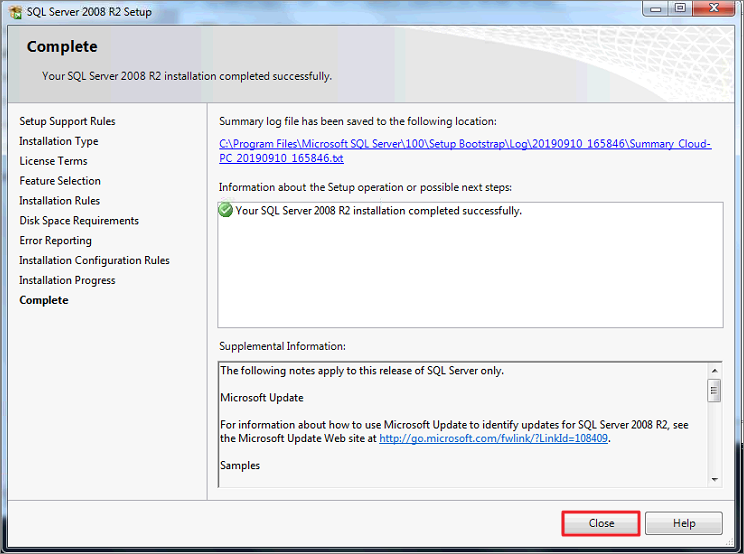Image resolution: width=744 pixels, height=554 pixels.
Task: Select the Installation Rules step
Action: click(59, 201)
